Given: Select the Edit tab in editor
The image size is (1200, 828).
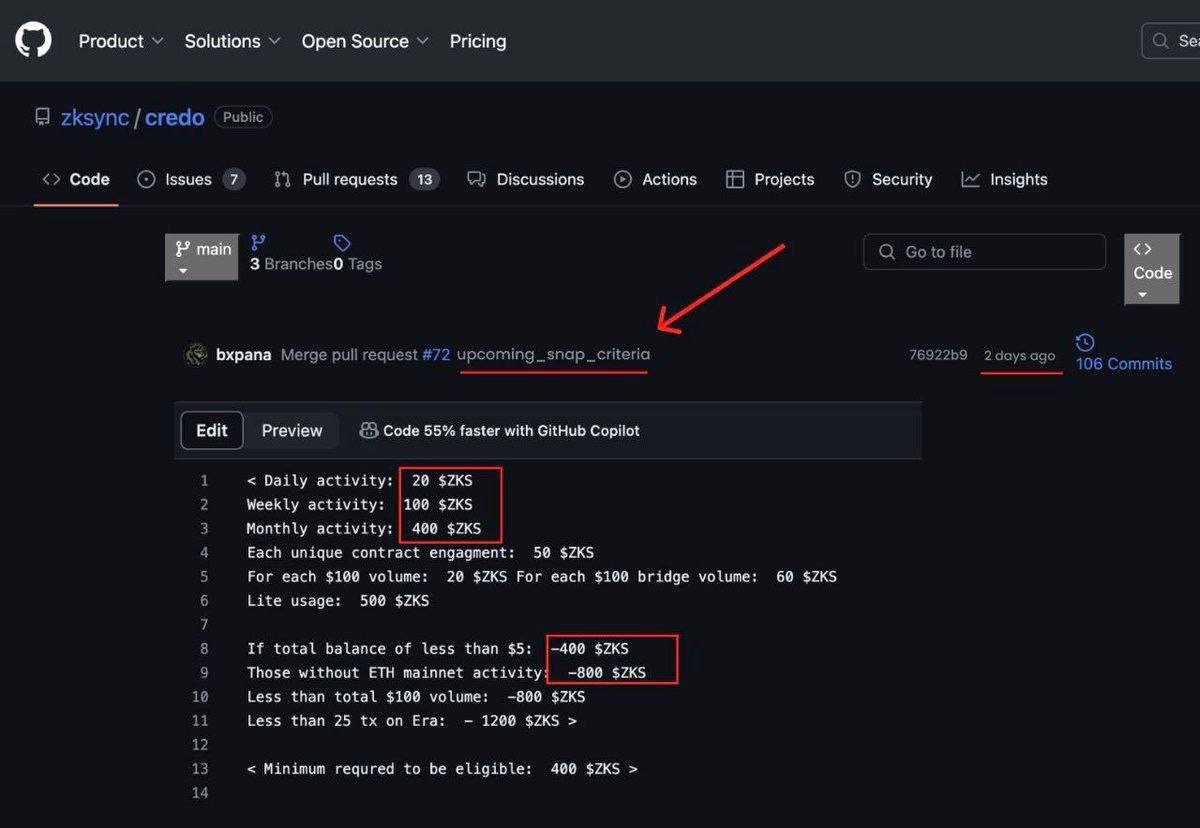Looking at the screenshot, I should (x=212, y=430).
